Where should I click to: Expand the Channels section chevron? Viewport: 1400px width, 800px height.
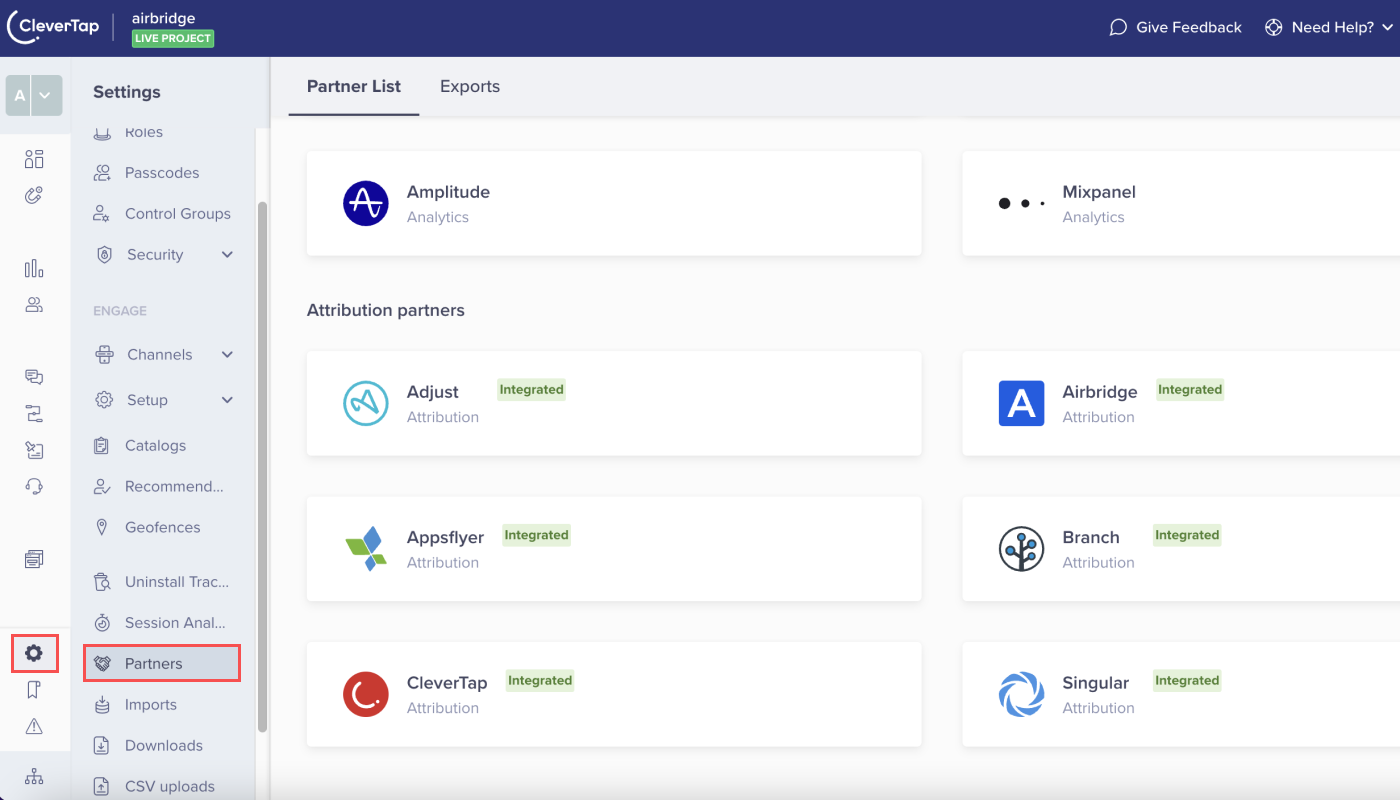[227, 355]
